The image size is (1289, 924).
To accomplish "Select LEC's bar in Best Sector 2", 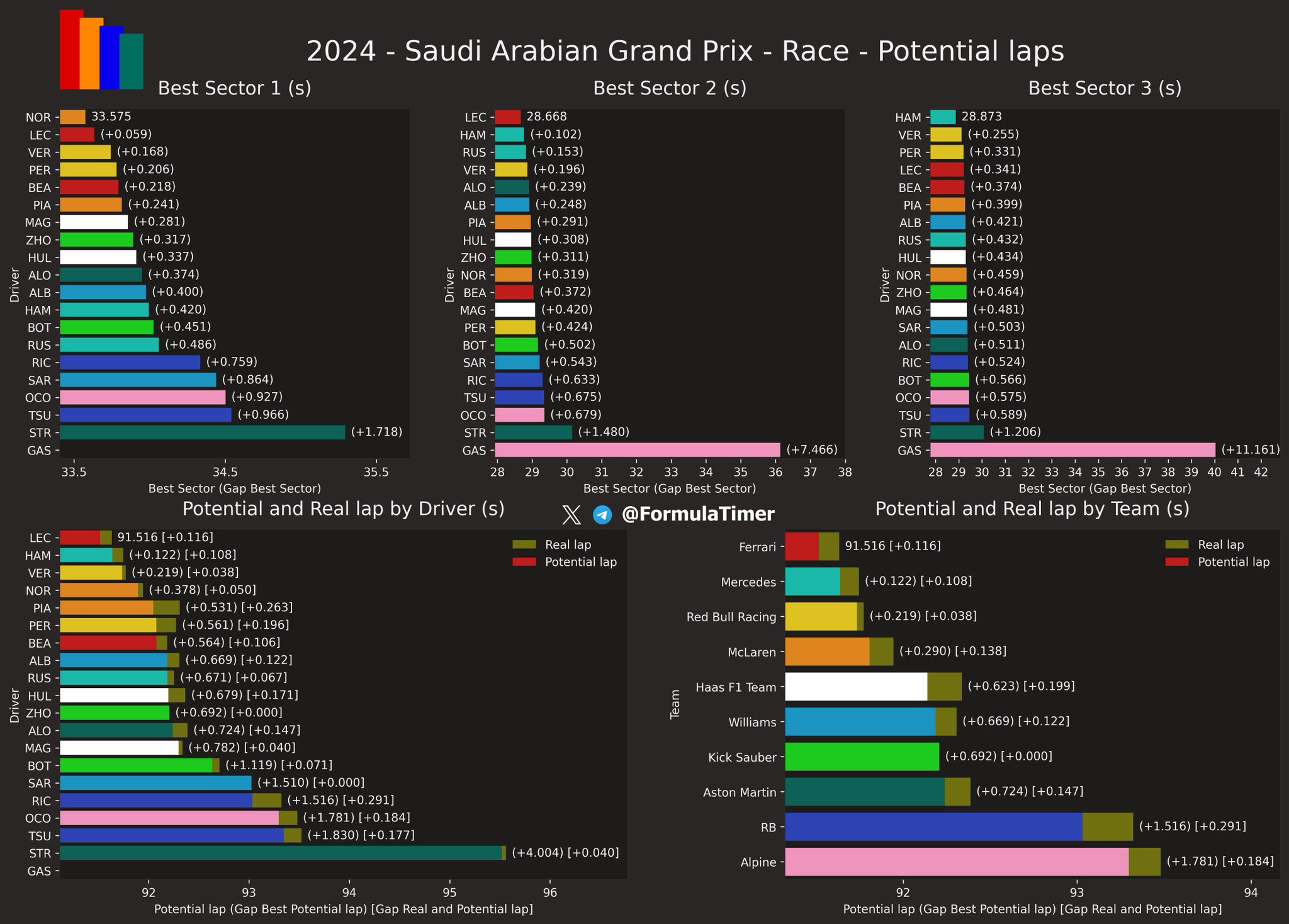I will point(508,117).
